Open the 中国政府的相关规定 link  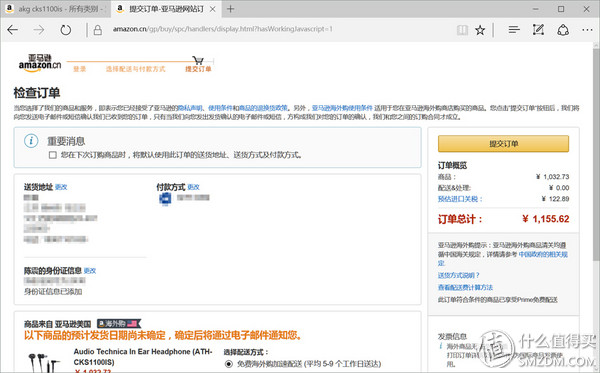click(543, 254)
